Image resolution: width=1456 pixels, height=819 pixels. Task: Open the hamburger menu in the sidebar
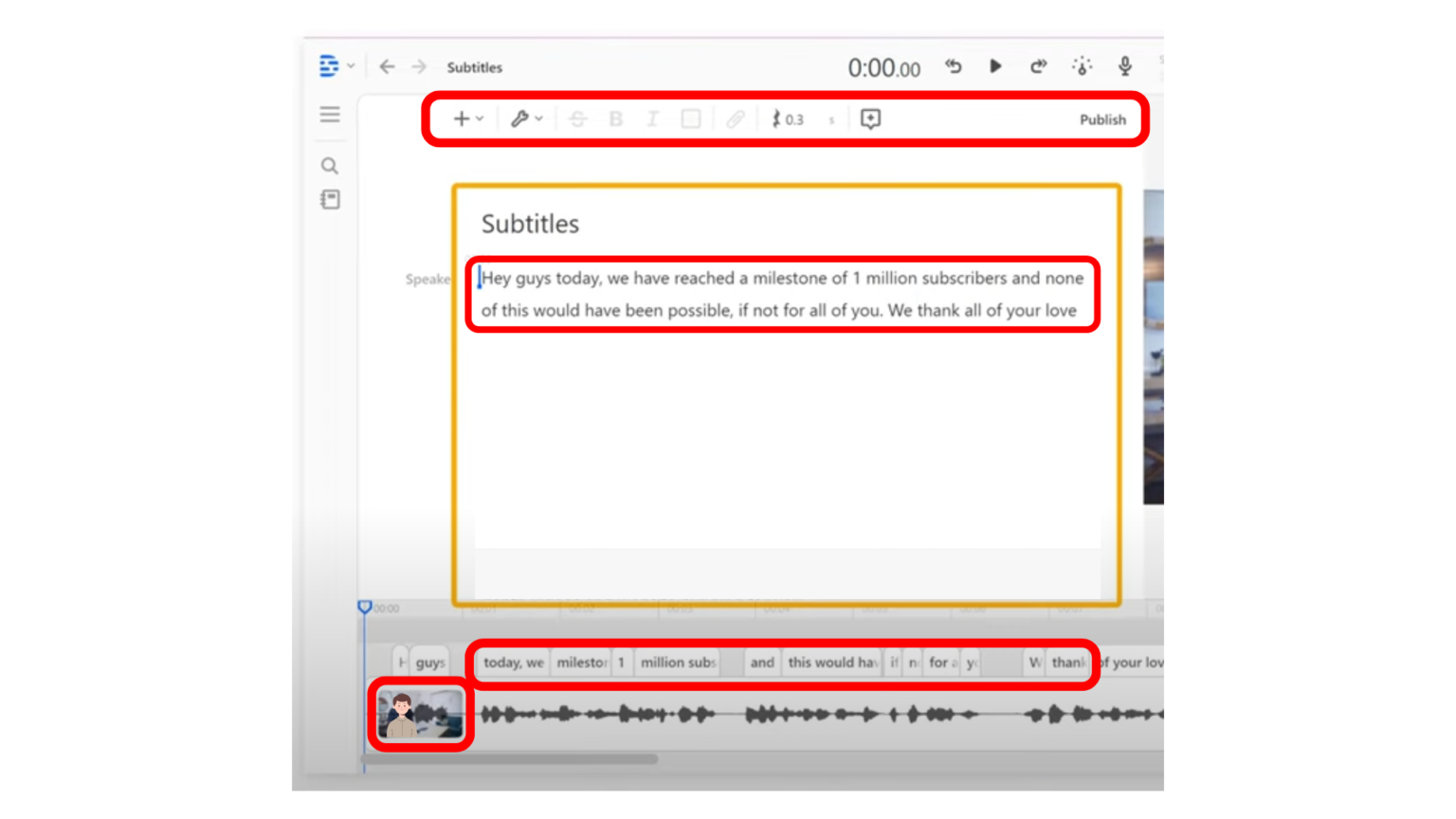point(329,114)
